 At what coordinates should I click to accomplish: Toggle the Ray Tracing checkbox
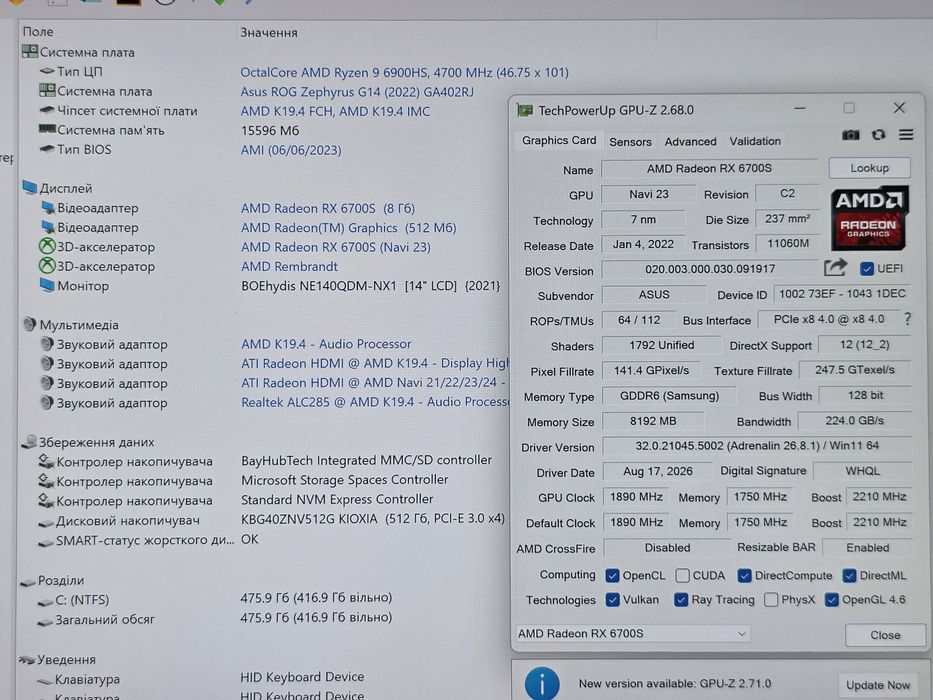(681, 599)
